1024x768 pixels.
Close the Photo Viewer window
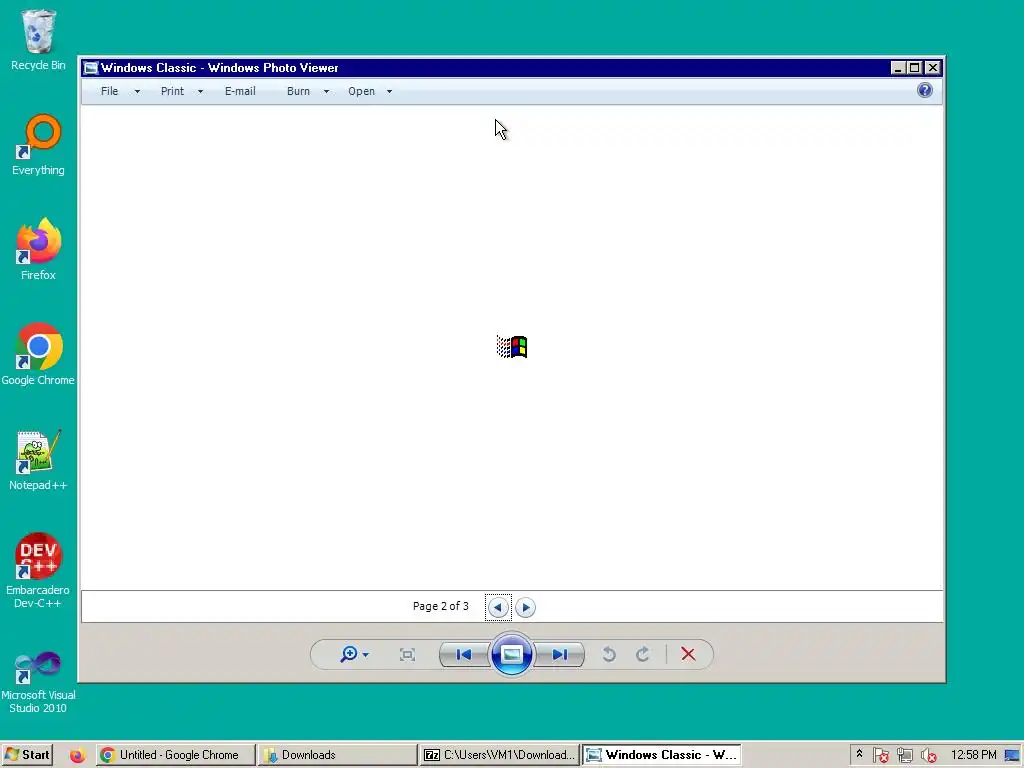(933, 67)
